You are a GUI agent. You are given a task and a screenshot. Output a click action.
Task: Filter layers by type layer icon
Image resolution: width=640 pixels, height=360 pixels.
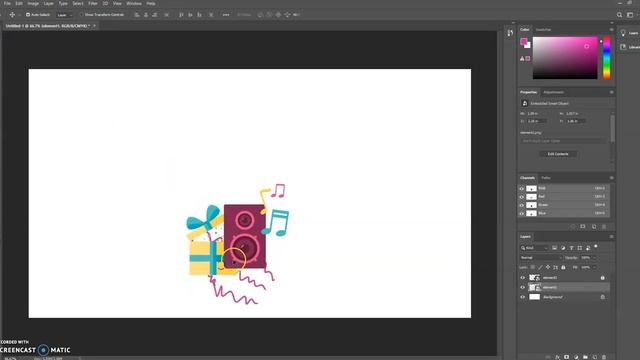[571, 248]
